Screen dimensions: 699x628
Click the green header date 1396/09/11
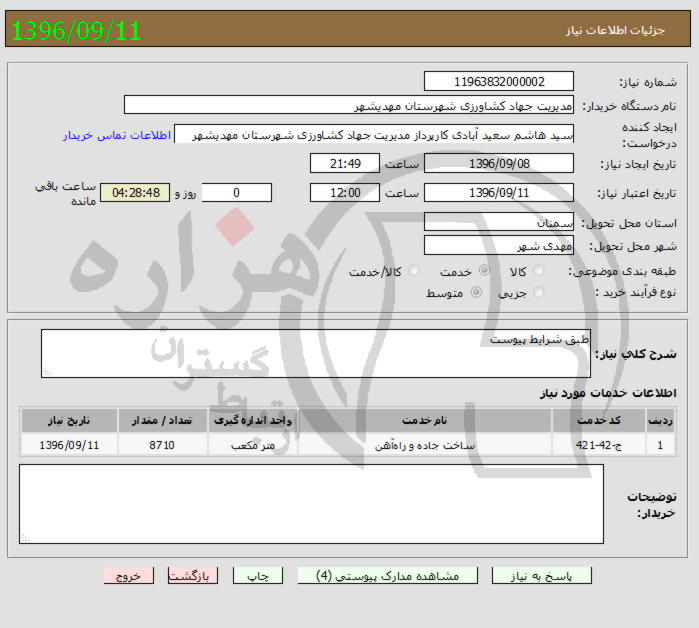pos(76,30)
